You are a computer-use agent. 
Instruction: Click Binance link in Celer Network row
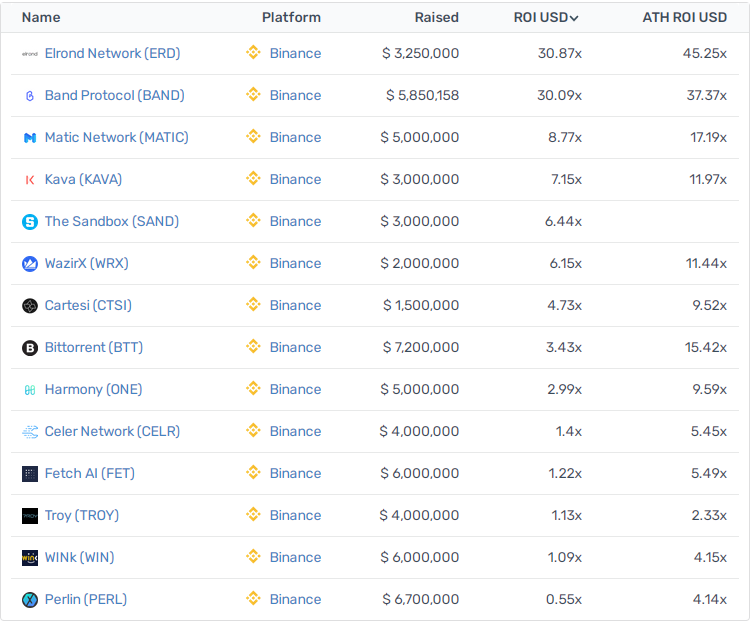[296, 431]
